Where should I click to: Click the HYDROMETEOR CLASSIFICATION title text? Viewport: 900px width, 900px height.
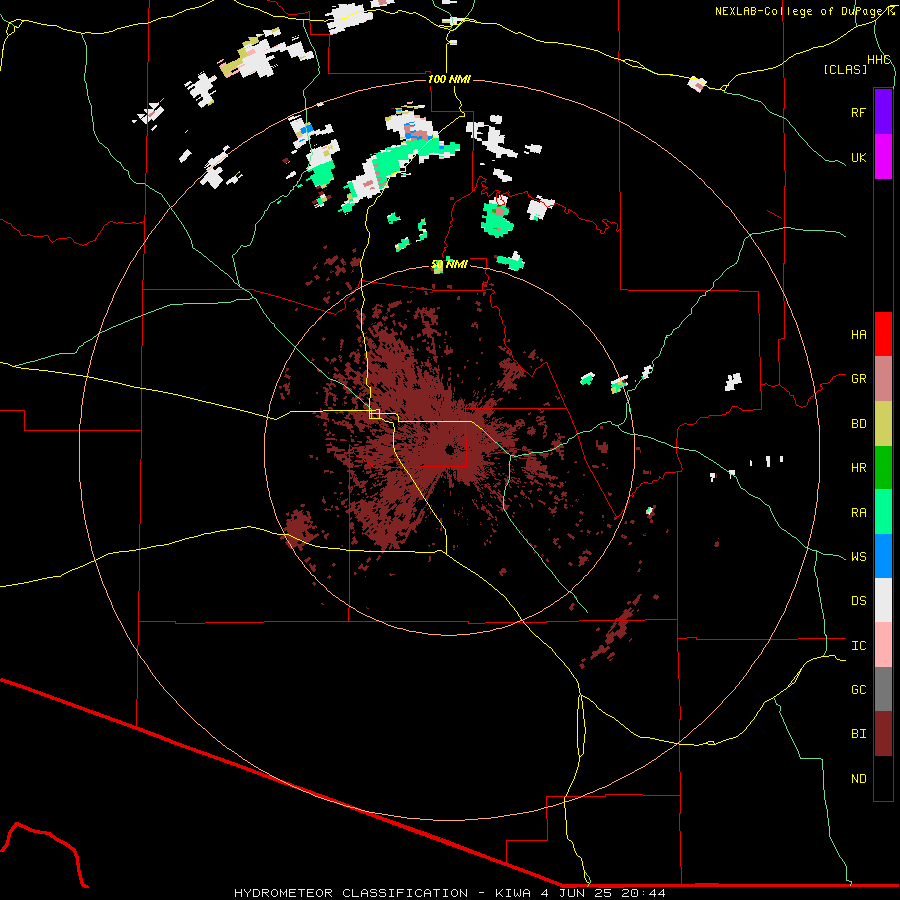[x=351, y=893]
